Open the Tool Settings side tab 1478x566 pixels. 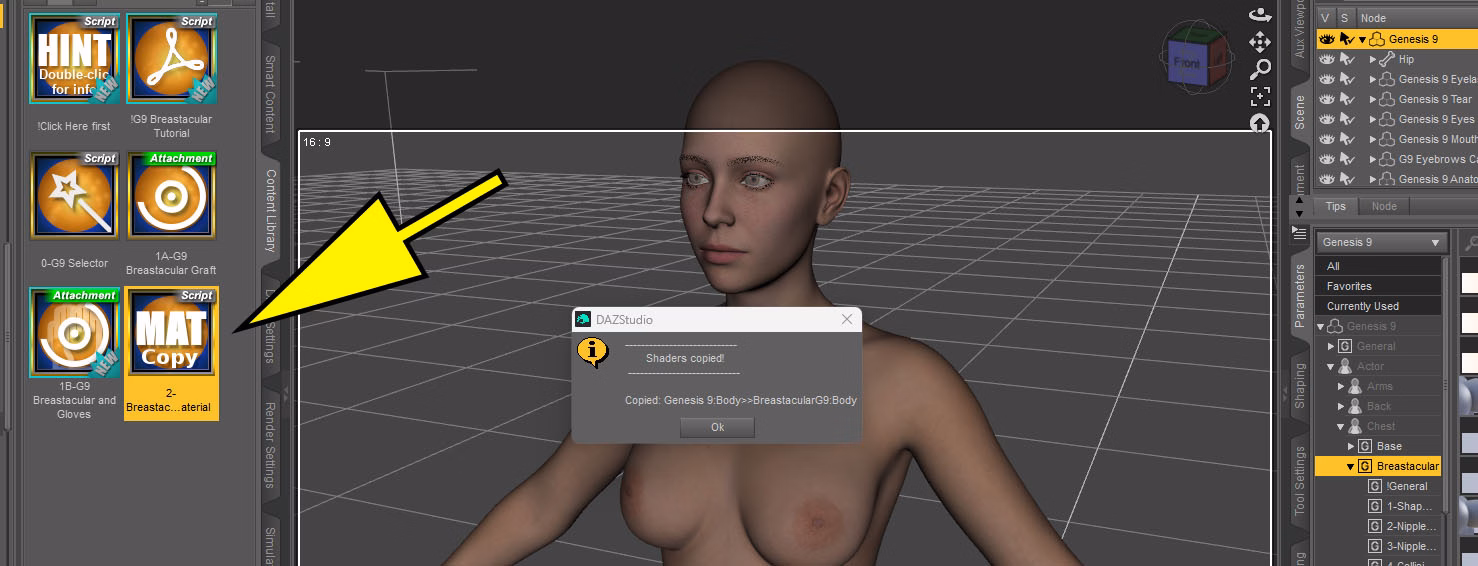(x=1299, y=481)
